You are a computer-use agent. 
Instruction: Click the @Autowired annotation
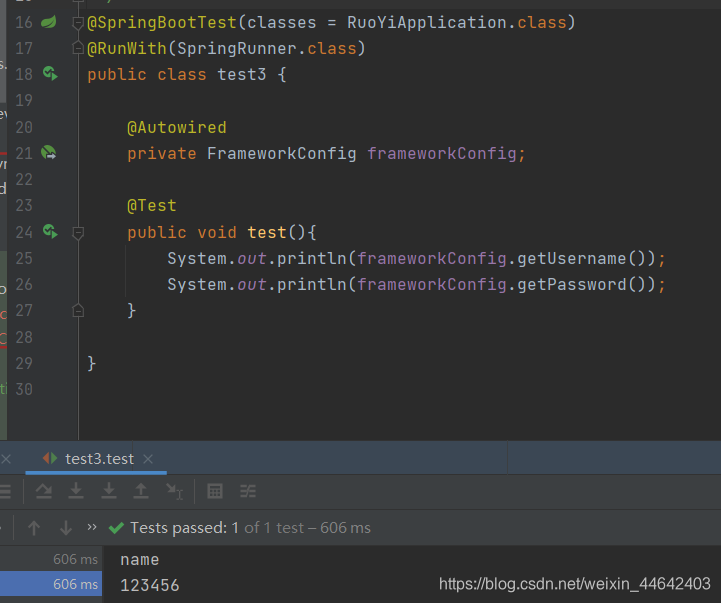tap(177, 127)
